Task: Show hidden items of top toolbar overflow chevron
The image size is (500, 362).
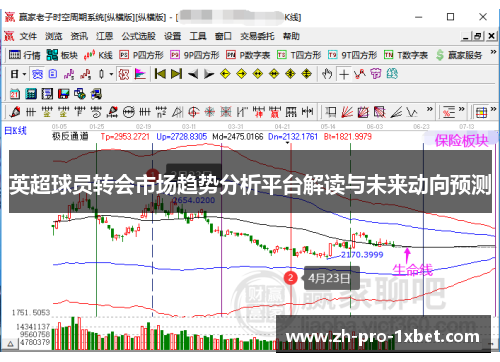Action: pyautogui.click(x=493, y=52)
